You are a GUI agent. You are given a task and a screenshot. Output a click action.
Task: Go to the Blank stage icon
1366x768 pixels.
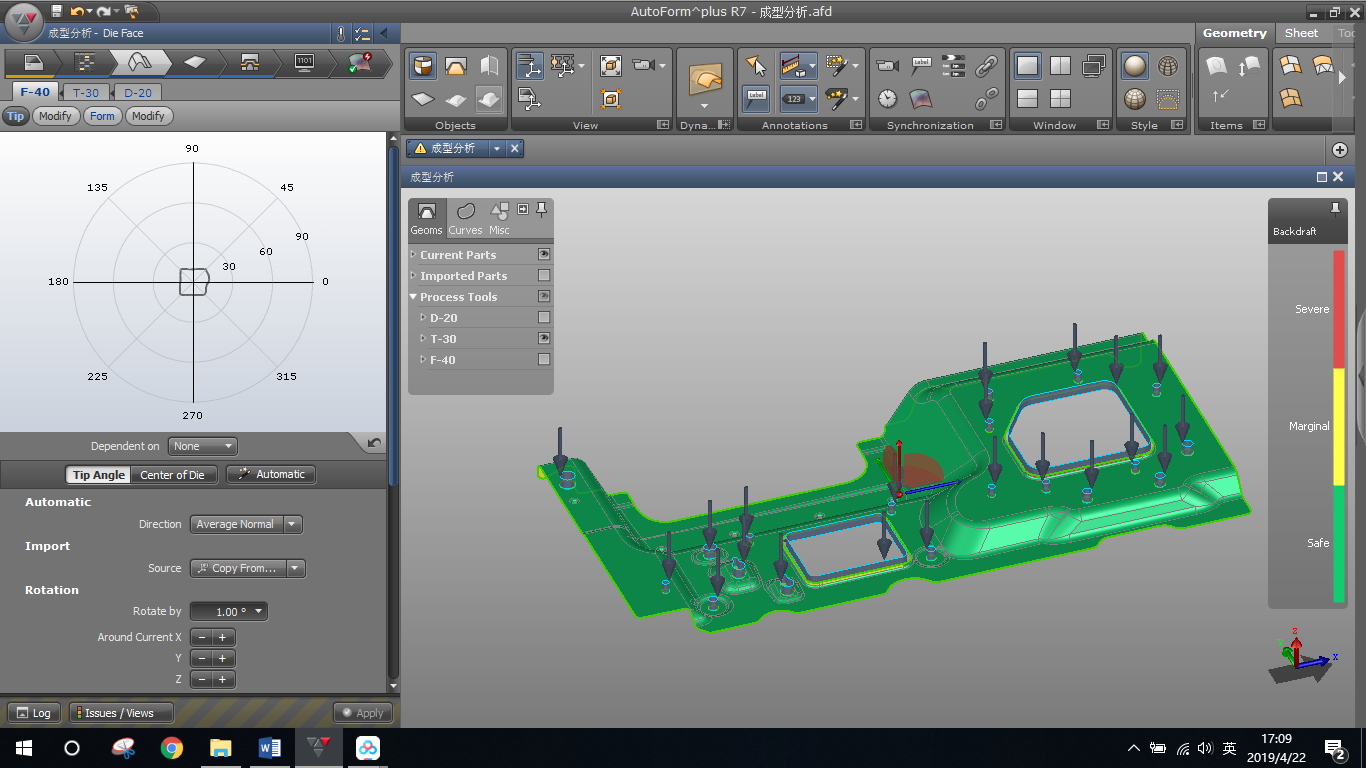[x=195, y=63]
